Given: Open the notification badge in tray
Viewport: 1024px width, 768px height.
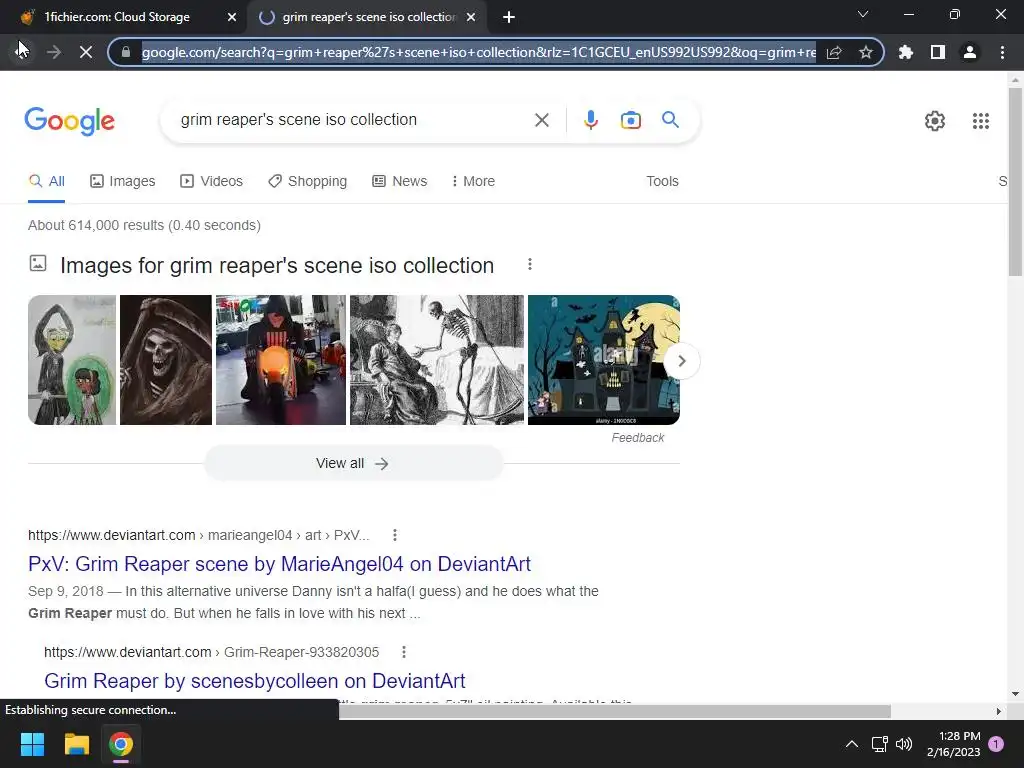Looking at the screenshot, I should click(996, 744).
